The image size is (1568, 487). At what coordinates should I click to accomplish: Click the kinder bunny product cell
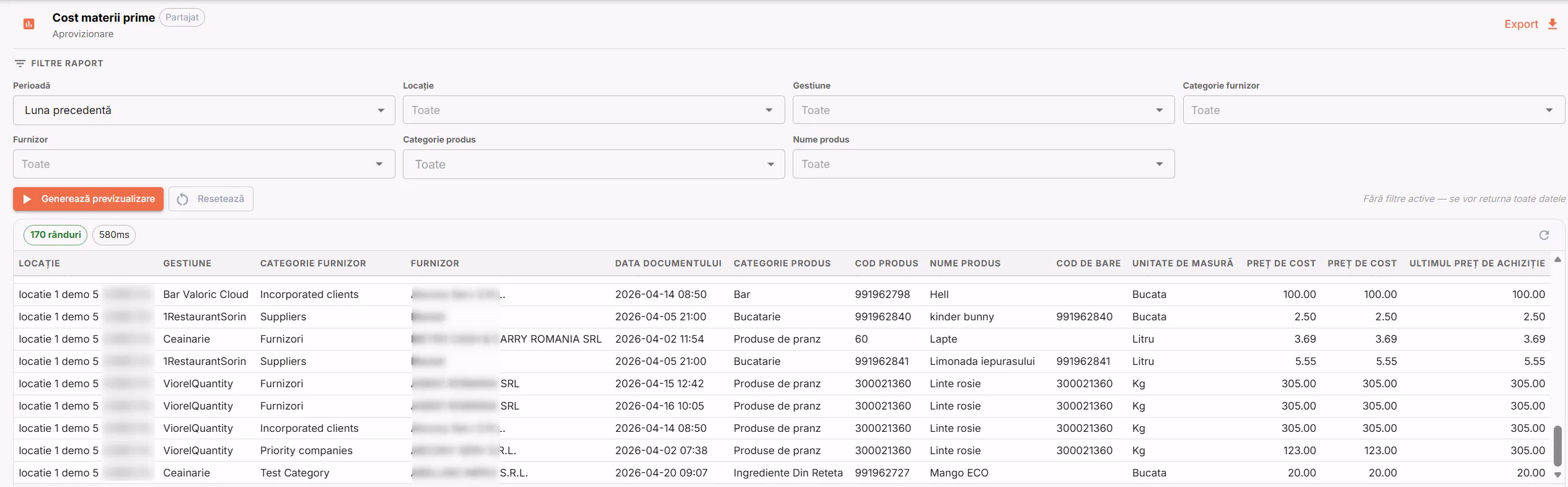[x=961, y=317]
